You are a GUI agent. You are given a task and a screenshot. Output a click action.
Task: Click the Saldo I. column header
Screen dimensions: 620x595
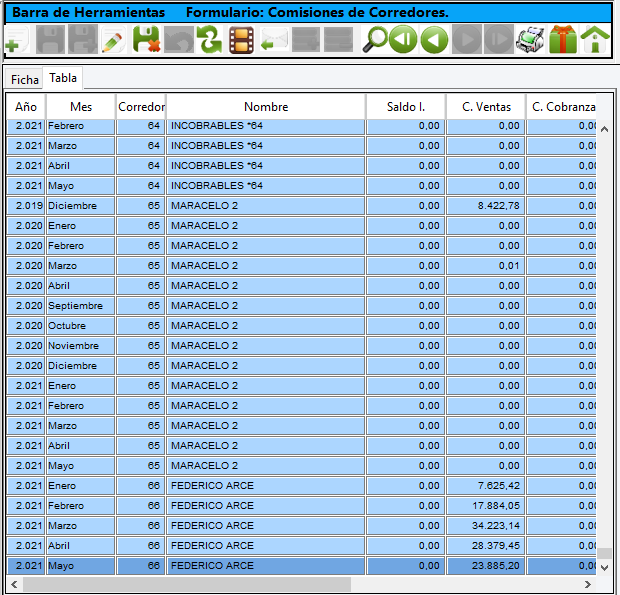click(x=406, y=107)
